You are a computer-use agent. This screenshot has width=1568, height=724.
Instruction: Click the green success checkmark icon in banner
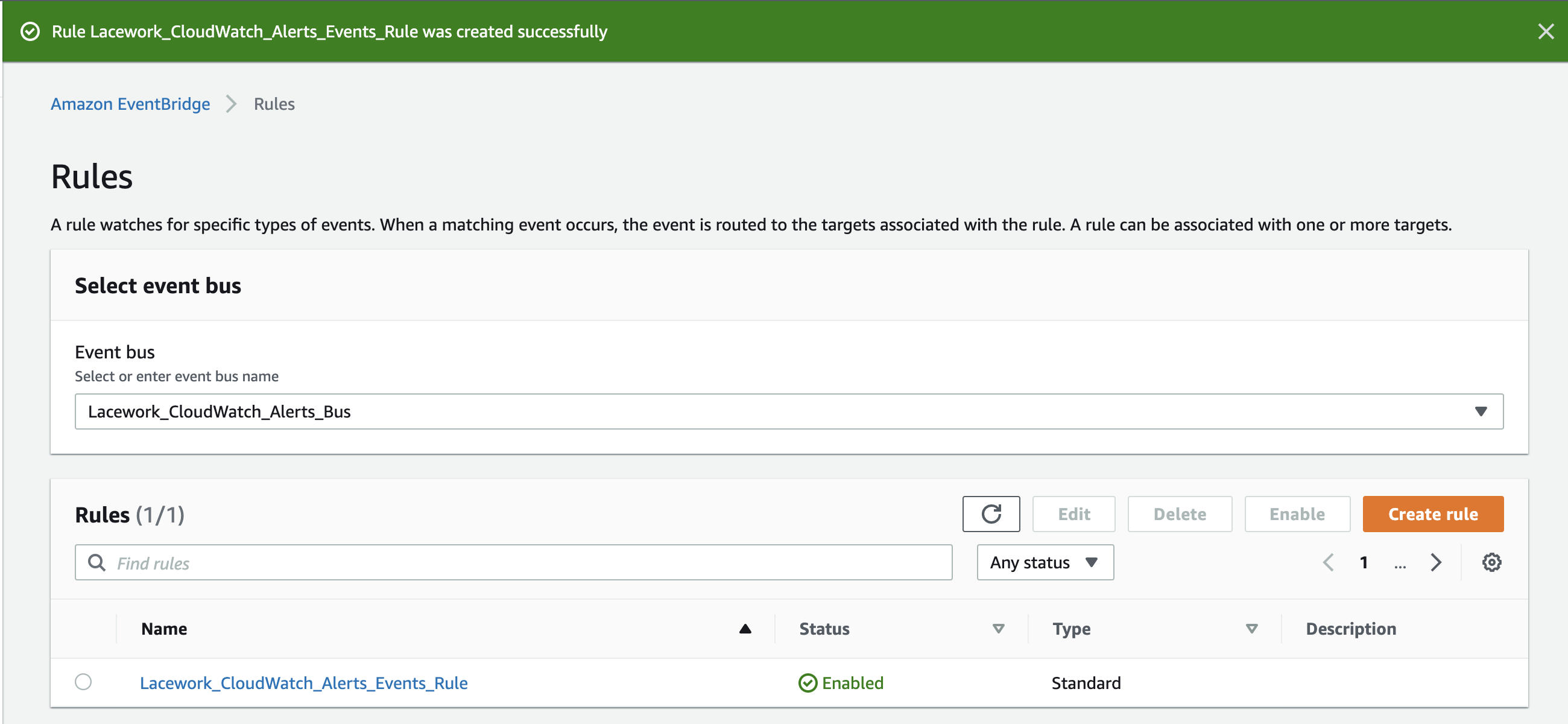click(x=30, y=31)
